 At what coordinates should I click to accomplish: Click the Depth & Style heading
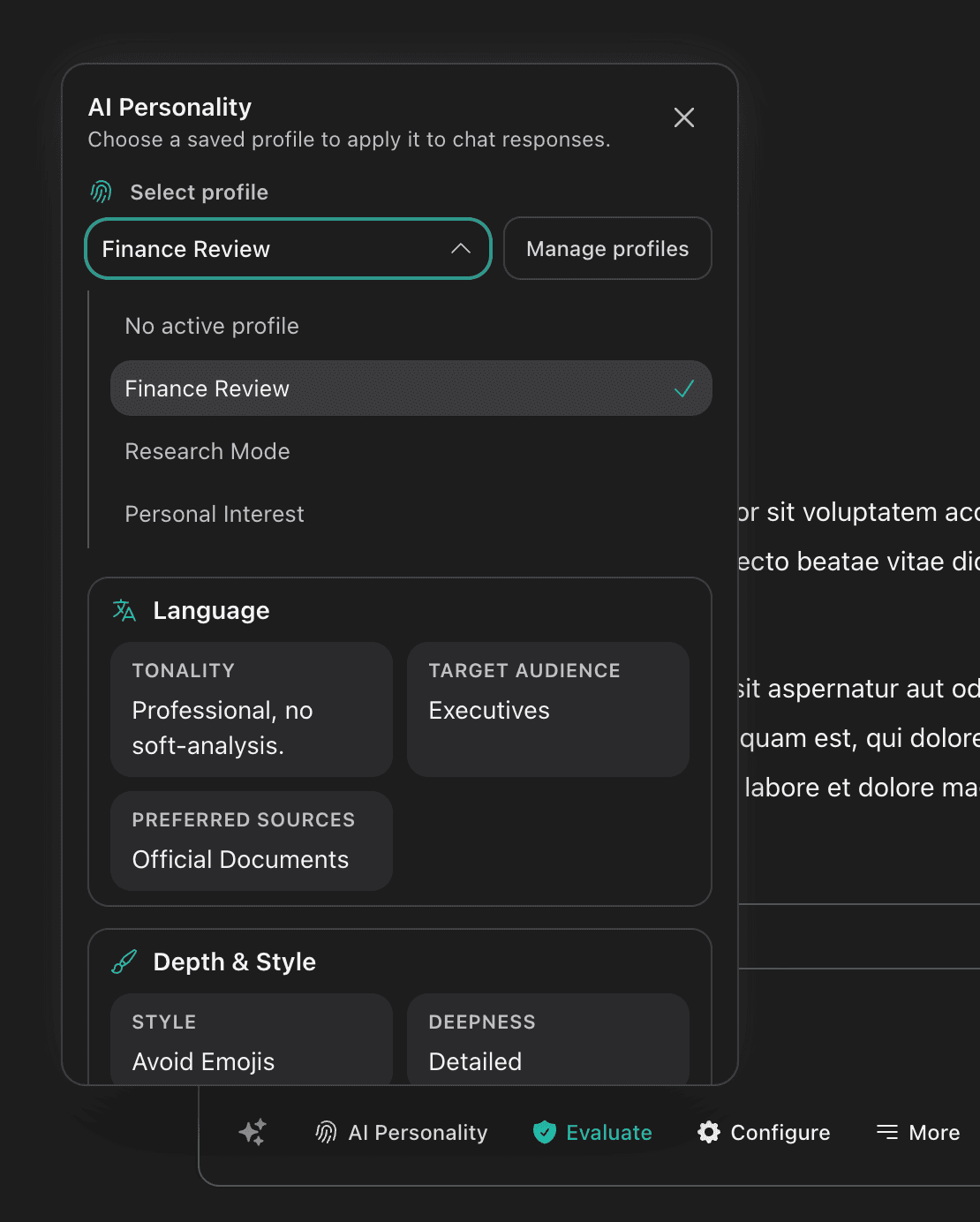(235, 962)
